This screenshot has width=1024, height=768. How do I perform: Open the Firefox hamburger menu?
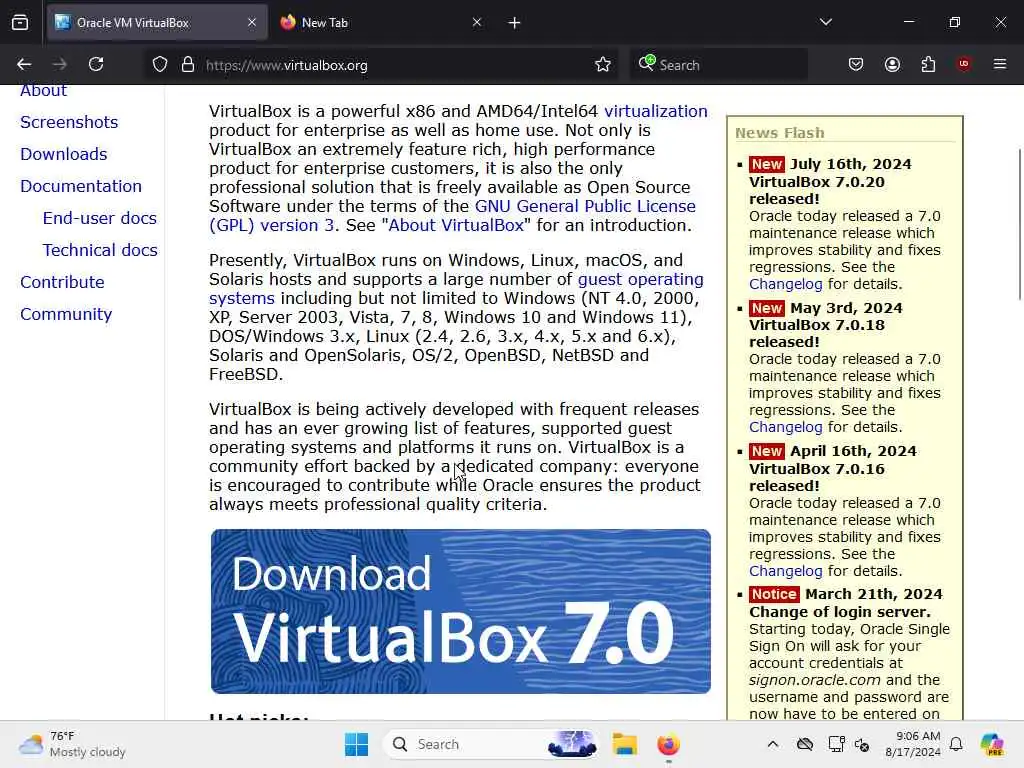pos(1000,64)
